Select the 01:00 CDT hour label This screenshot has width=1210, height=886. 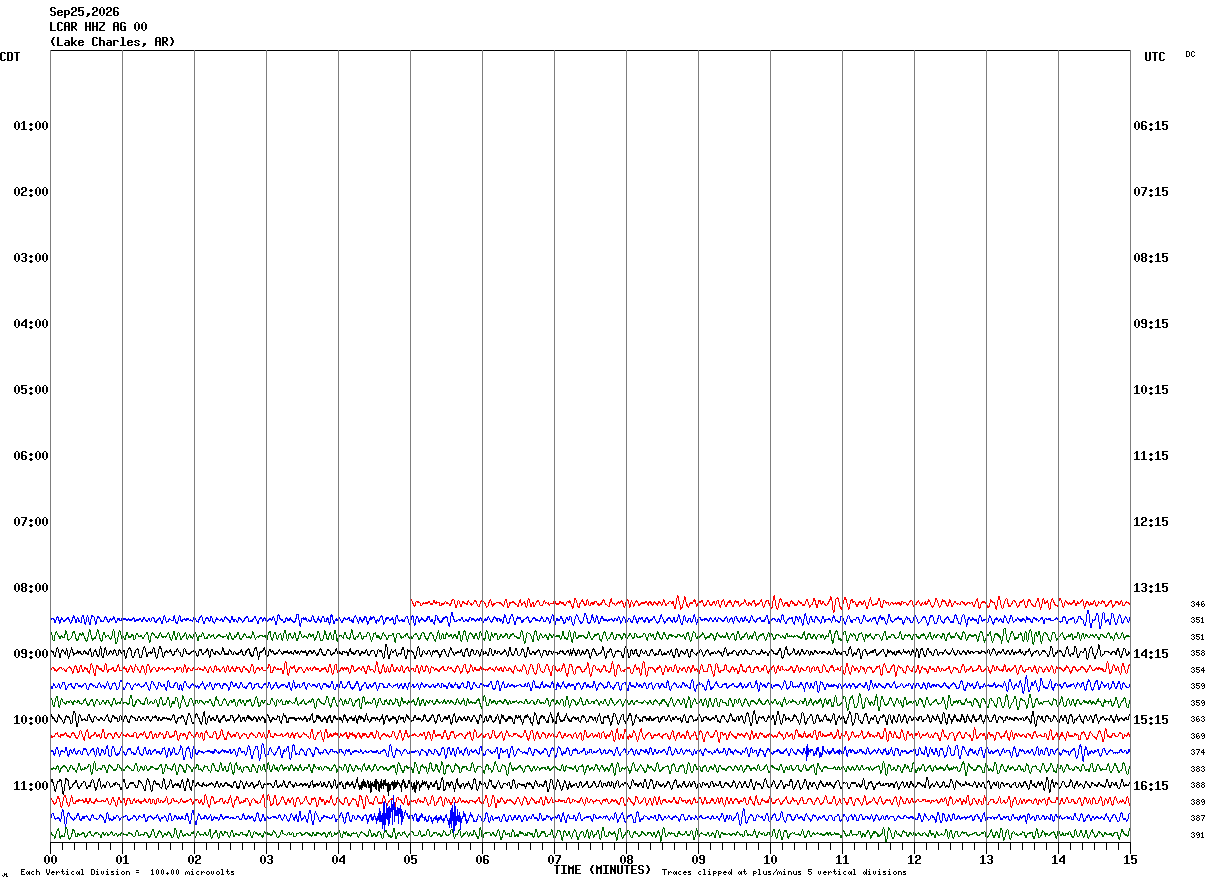pyautogui.click(x=31, y=126)
